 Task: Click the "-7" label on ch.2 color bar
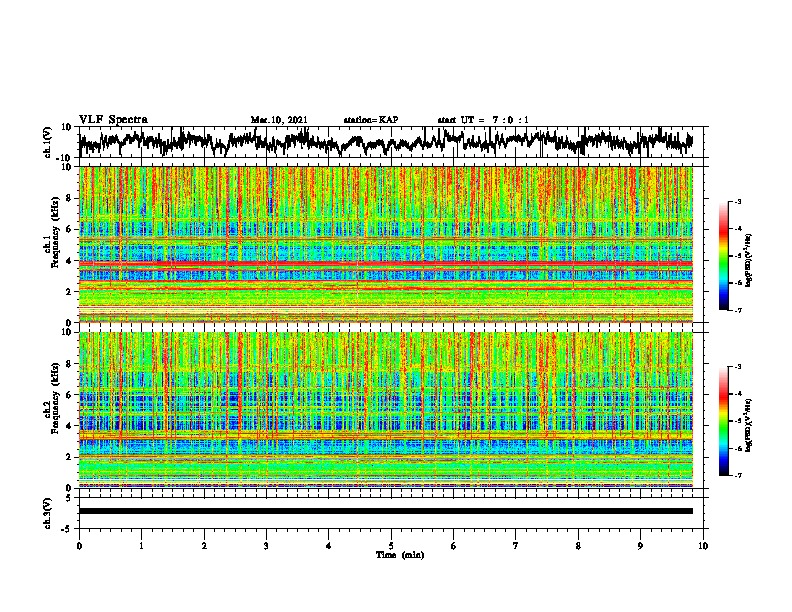point(738,476)
